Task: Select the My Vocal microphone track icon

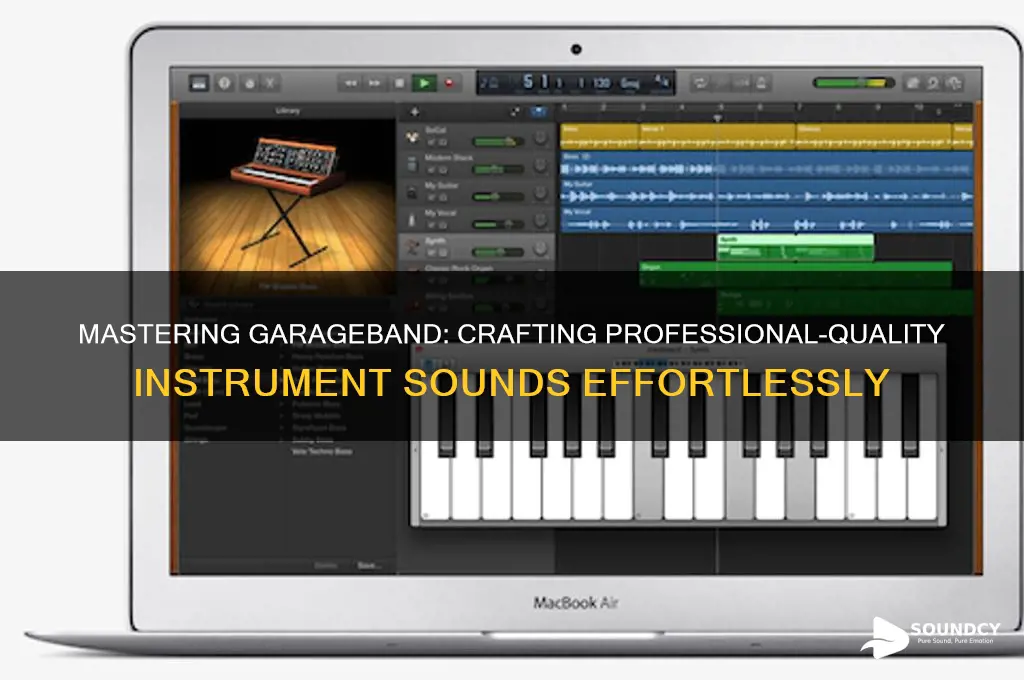Action: 412,219
